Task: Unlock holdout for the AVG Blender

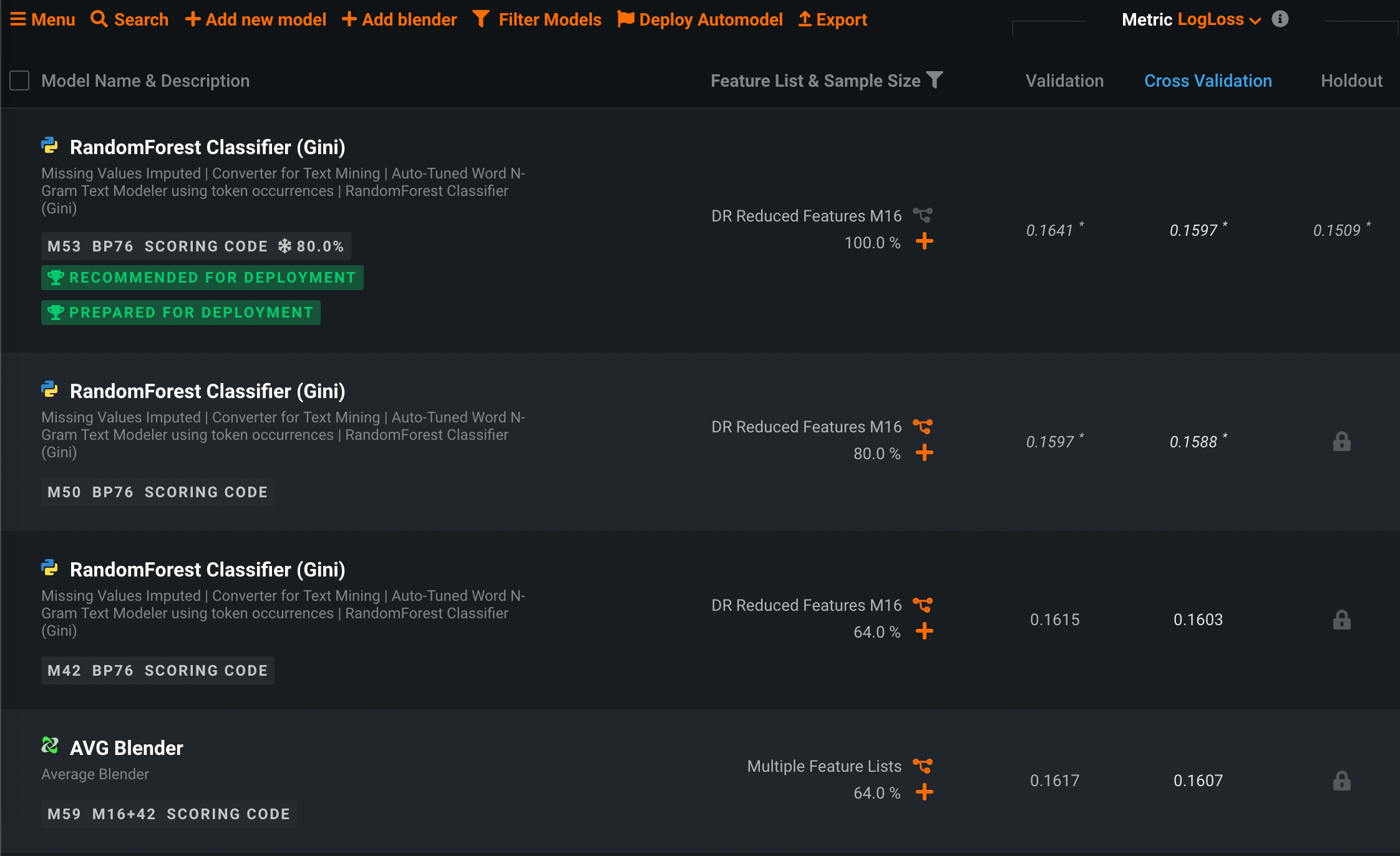Action: coord(1341,781)
